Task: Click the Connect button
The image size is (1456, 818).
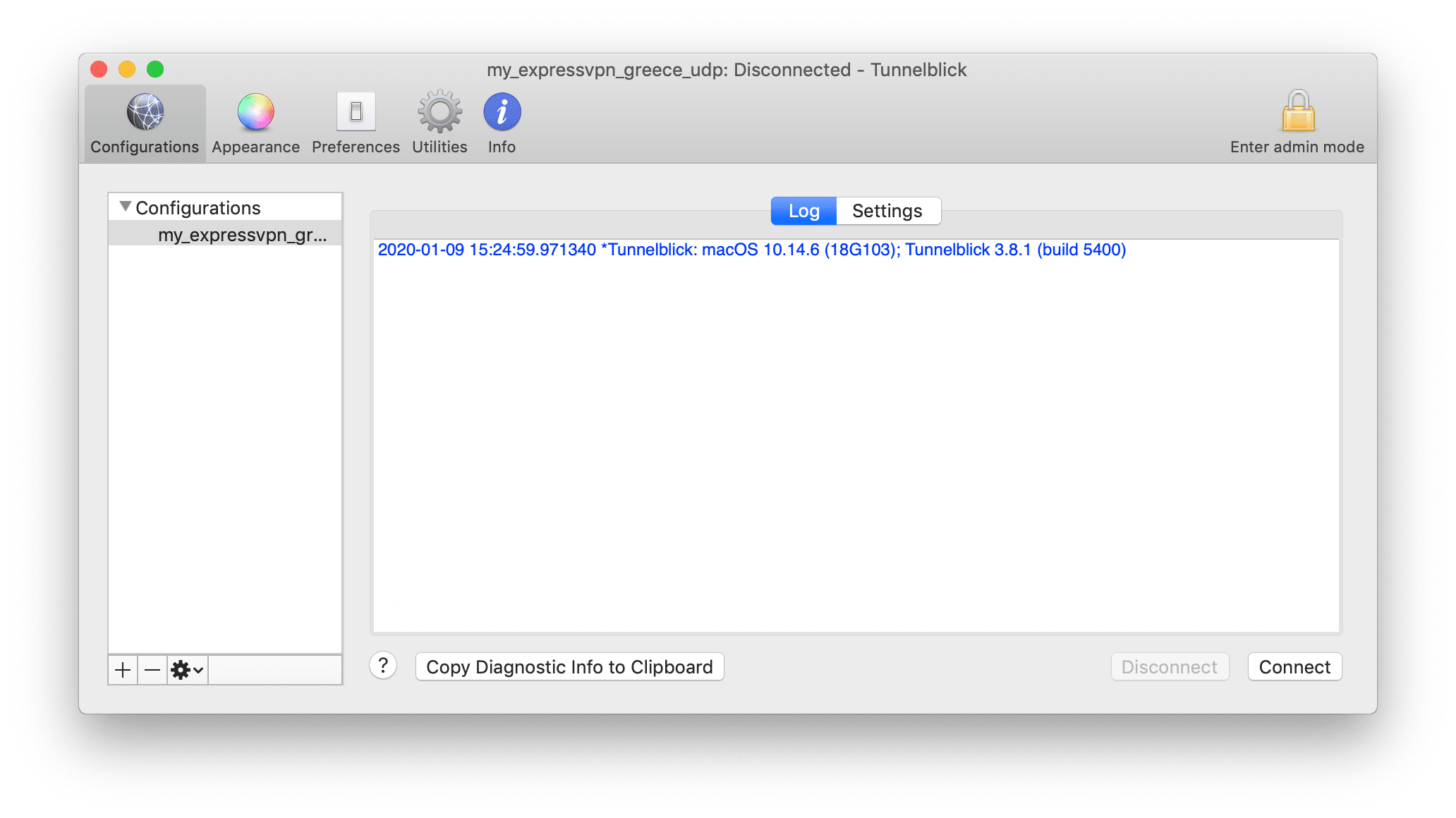Action: pos(1294,667)
